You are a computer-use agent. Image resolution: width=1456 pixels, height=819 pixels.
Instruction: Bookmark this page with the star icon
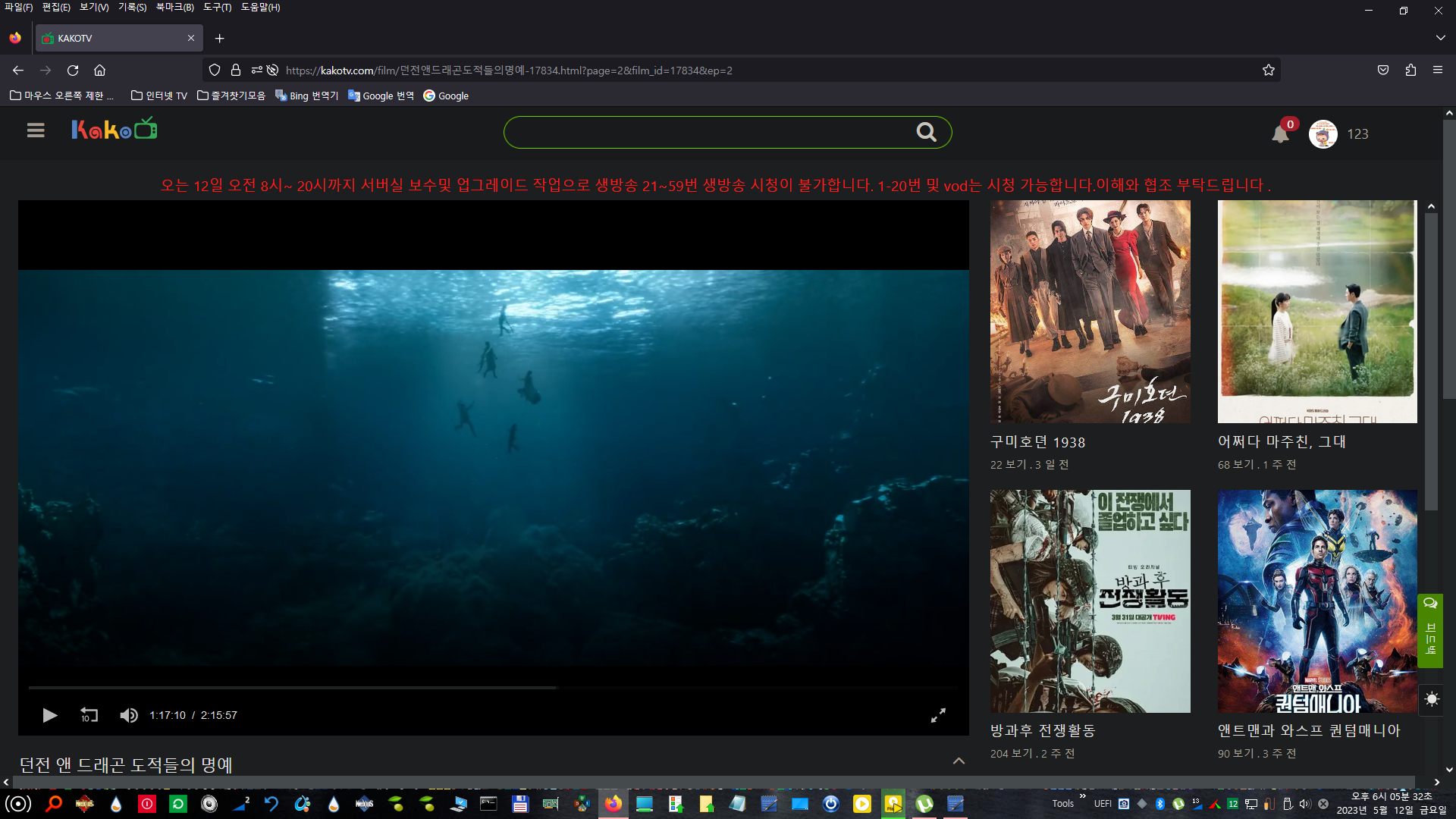coord(1269,70)
